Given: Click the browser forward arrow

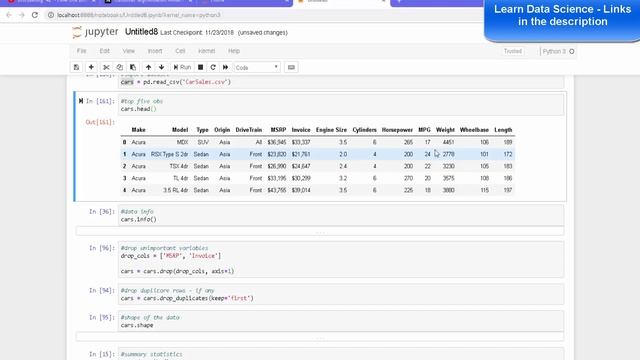Looking at the screenshot, I should (x=22, y=15).
